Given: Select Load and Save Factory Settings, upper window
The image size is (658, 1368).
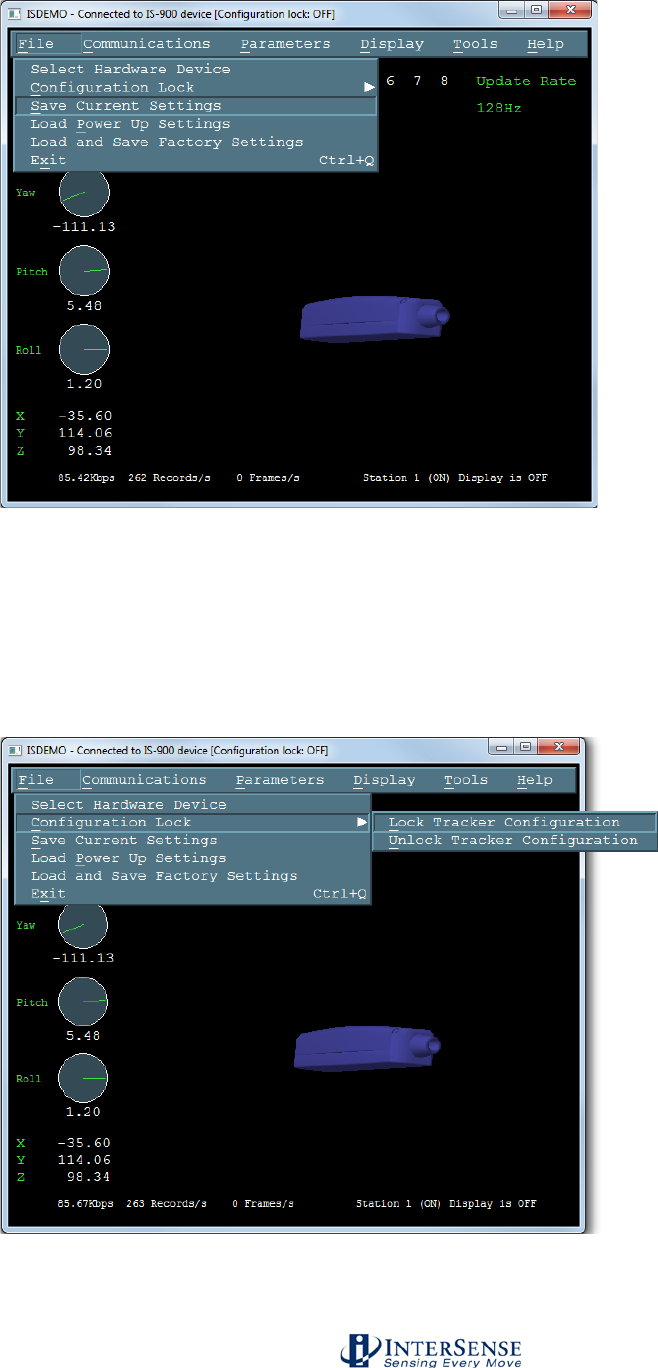Looking at the screenshot, I should [x=196, y=142].
